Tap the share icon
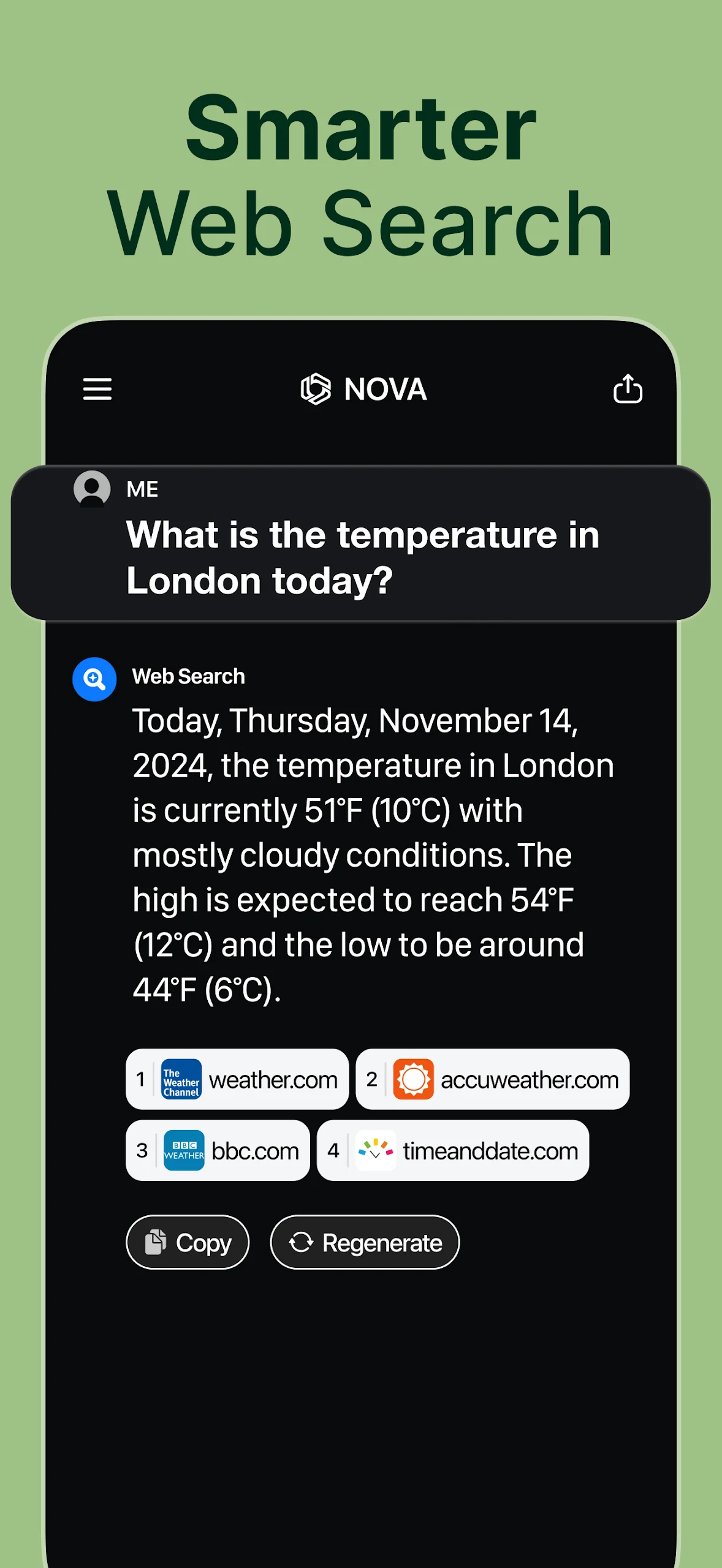The height and width of the screenshot is (1568, 722). [628, 389]
